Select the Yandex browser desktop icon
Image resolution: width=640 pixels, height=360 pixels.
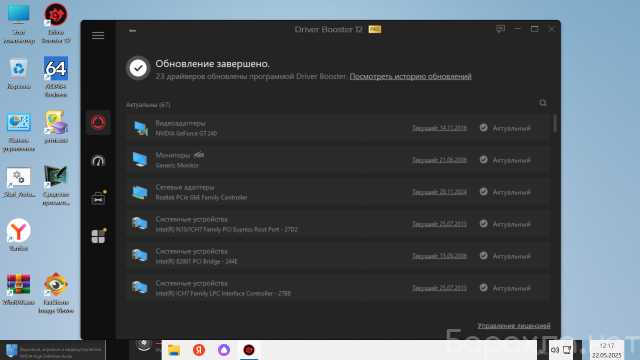tap(18, 235)
